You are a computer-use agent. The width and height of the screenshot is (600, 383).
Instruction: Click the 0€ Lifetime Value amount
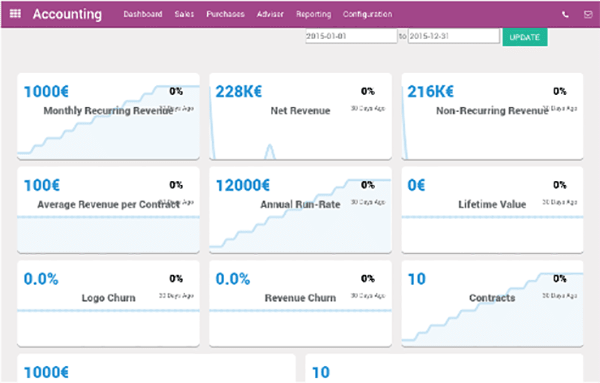[x=416, y=186]
